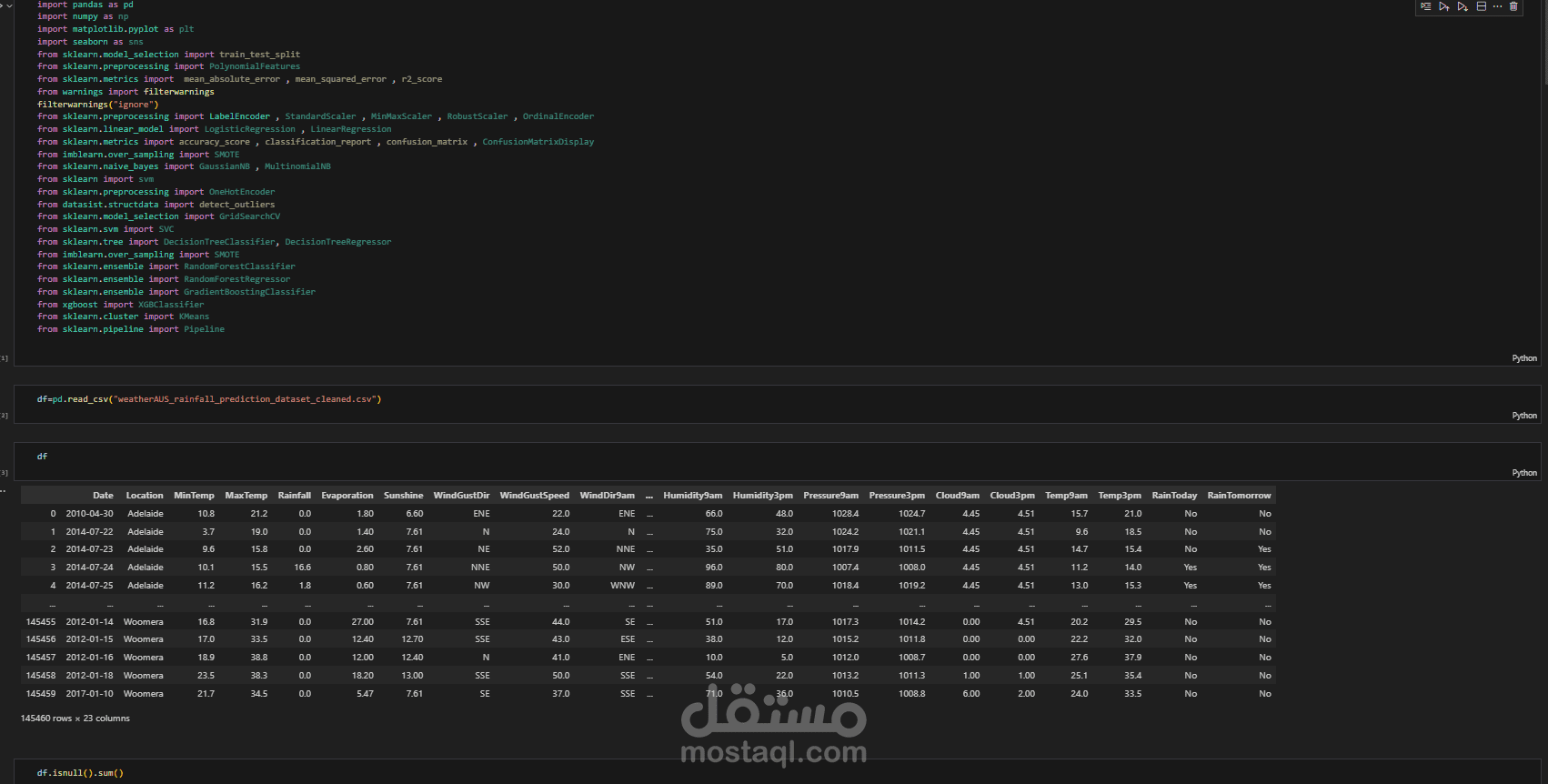Click the Python language label of imports cell
The width and height of the screenshot is (1548, 784).
[x=1524, y=358]
